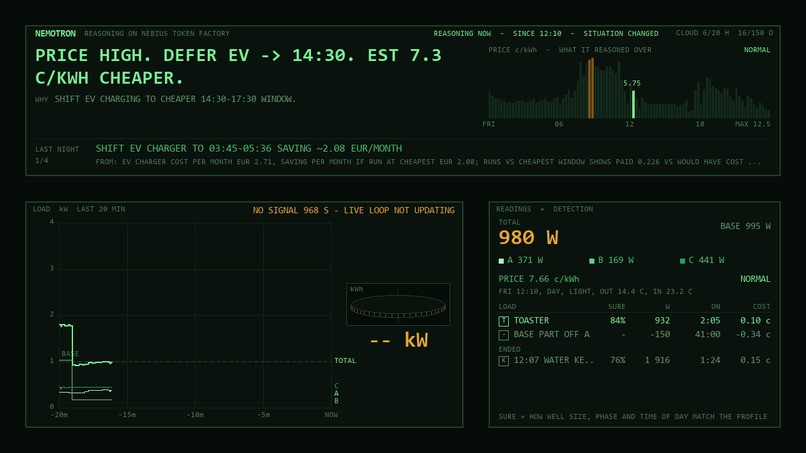Click the 'LAST NIGHT' label
Screen dimensions: 806x453
click(x=57, y=149)
